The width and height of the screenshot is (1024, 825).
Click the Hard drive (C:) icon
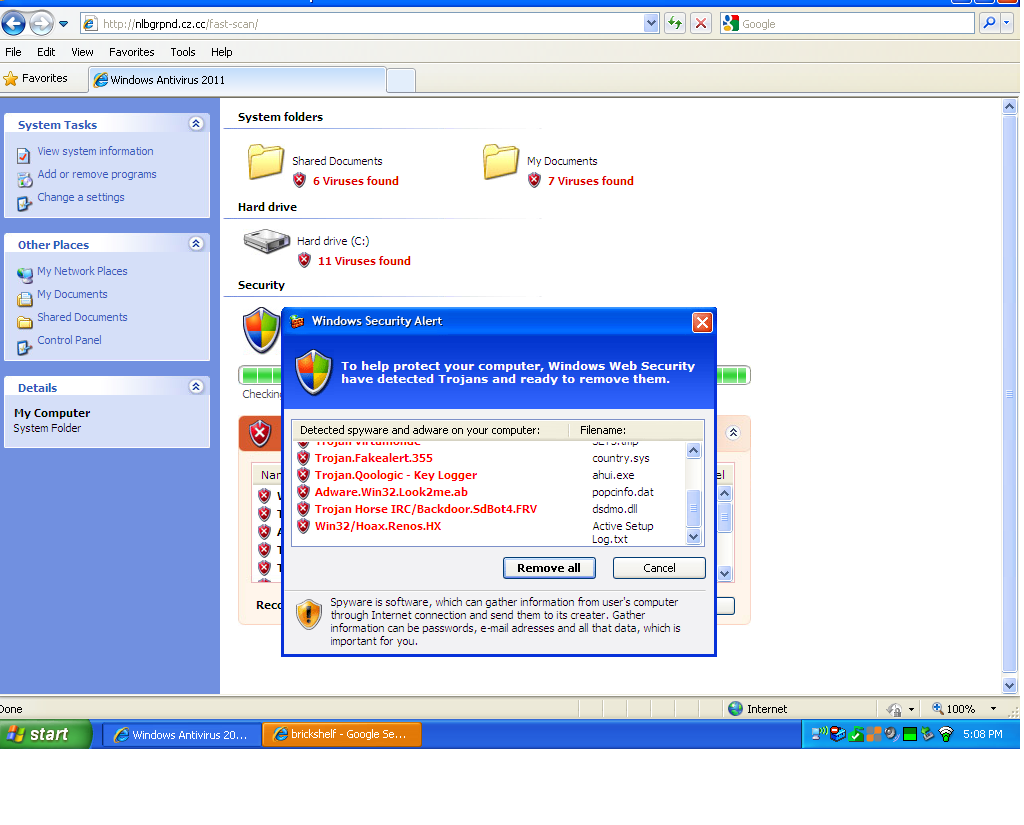[x=266, y=241]
